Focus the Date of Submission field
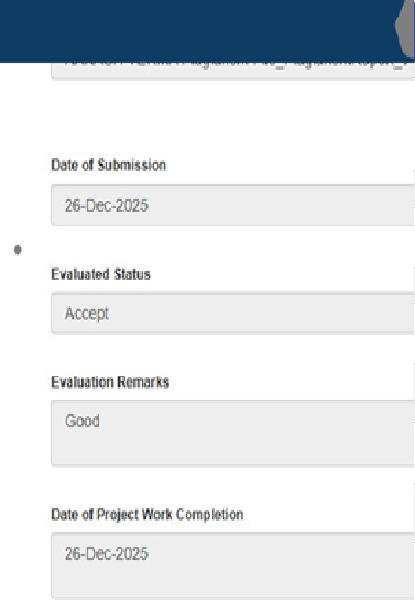The image size is (415, 603). (x=233, y=205)
